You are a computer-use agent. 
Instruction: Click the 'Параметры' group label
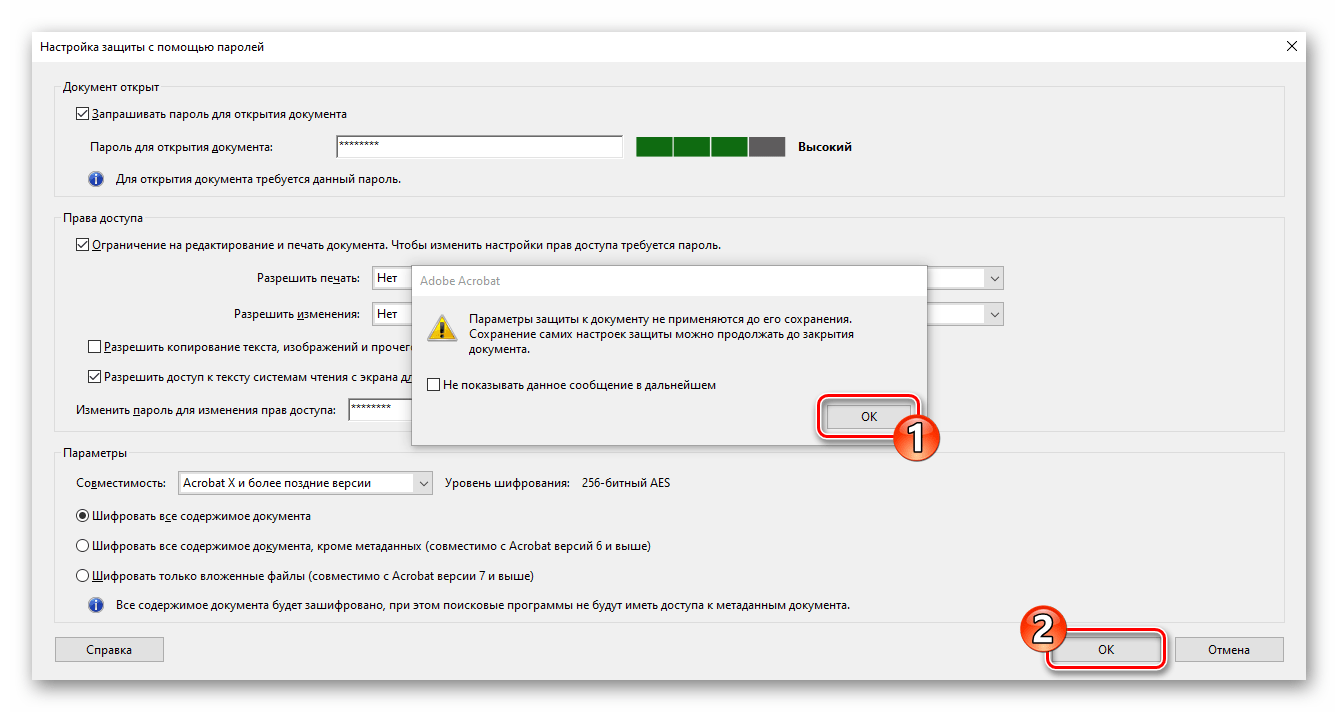95,453
